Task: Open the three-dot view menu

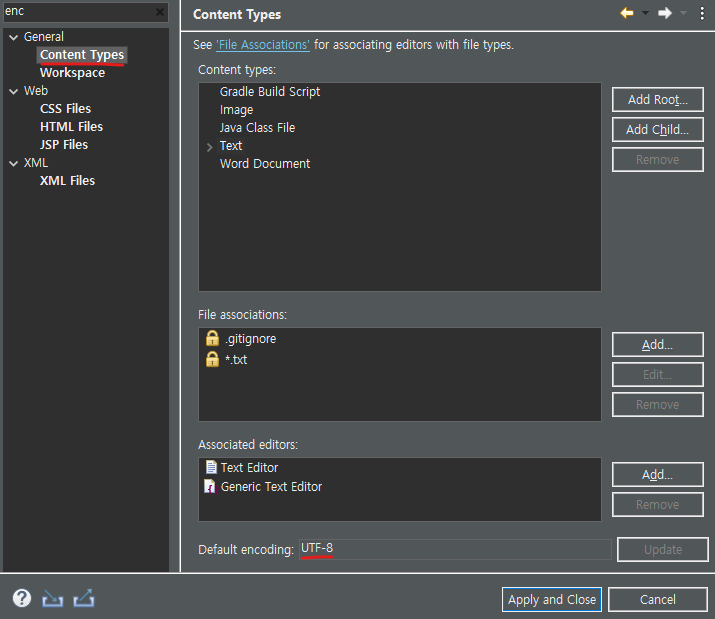Action: pyautogui.click(x=702, y=13)
